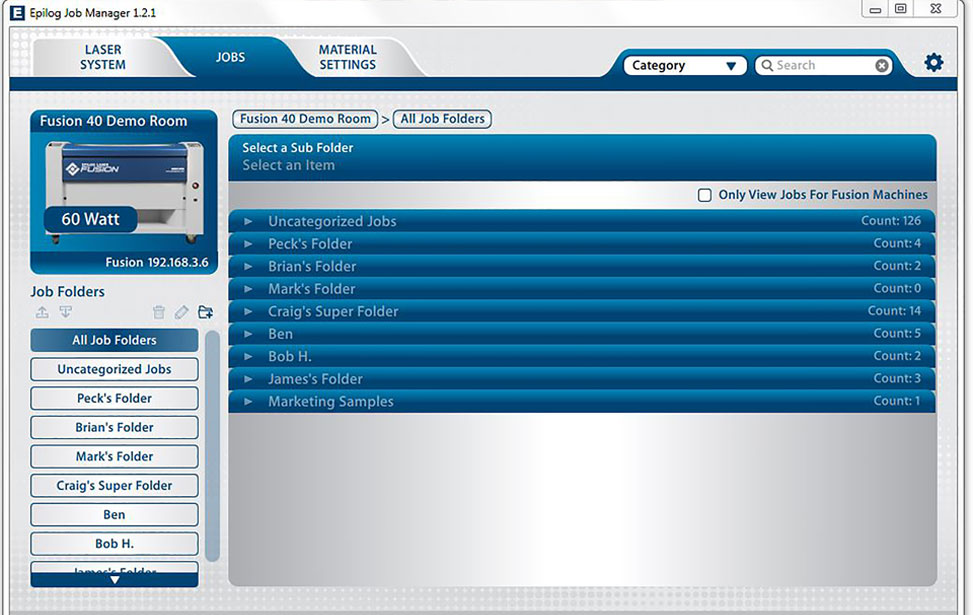973x615 pixels.
Task: Click the Fusion 40 Demo Room breadcrumb
Action: pyautogui.click(x=305, y=119)
